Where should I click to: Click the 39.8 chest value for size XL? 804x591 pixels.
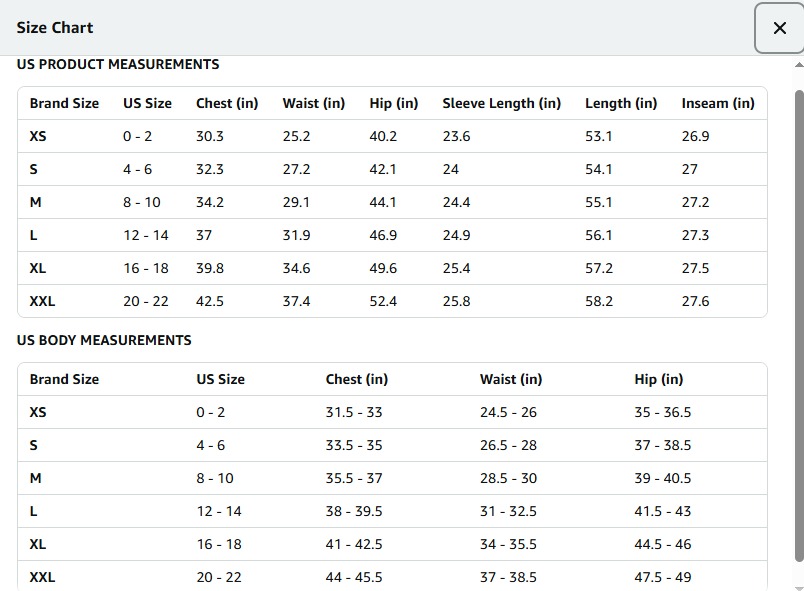click(x=210, y=268)
